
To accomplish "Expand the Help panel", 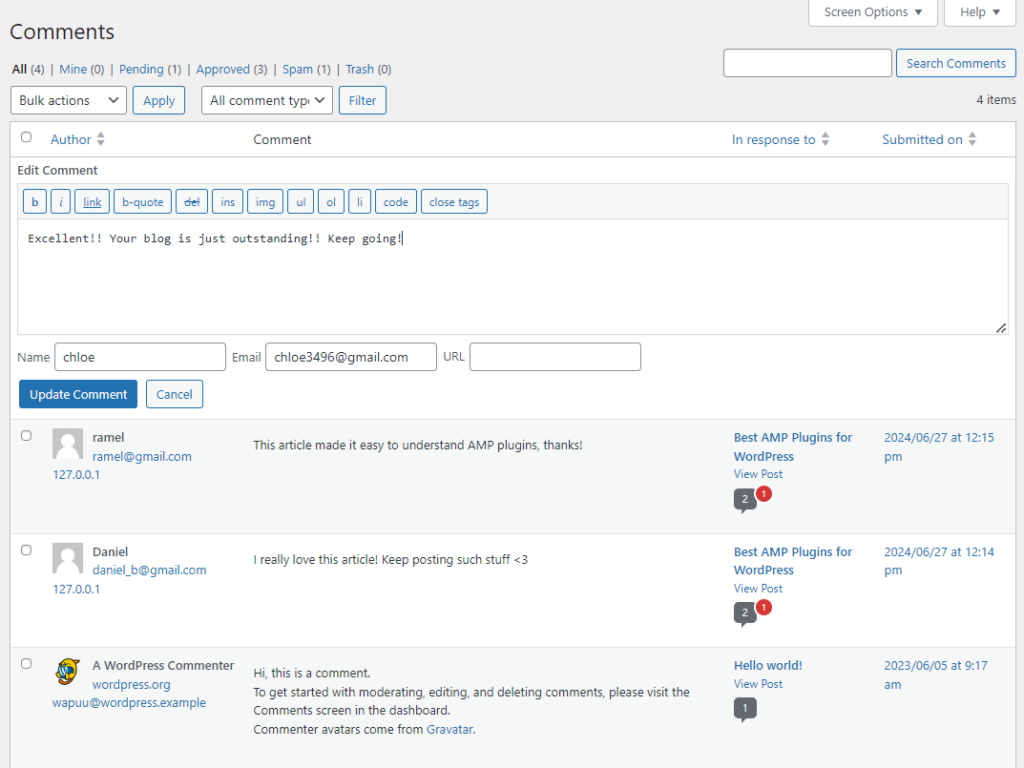I will [980, 12].
